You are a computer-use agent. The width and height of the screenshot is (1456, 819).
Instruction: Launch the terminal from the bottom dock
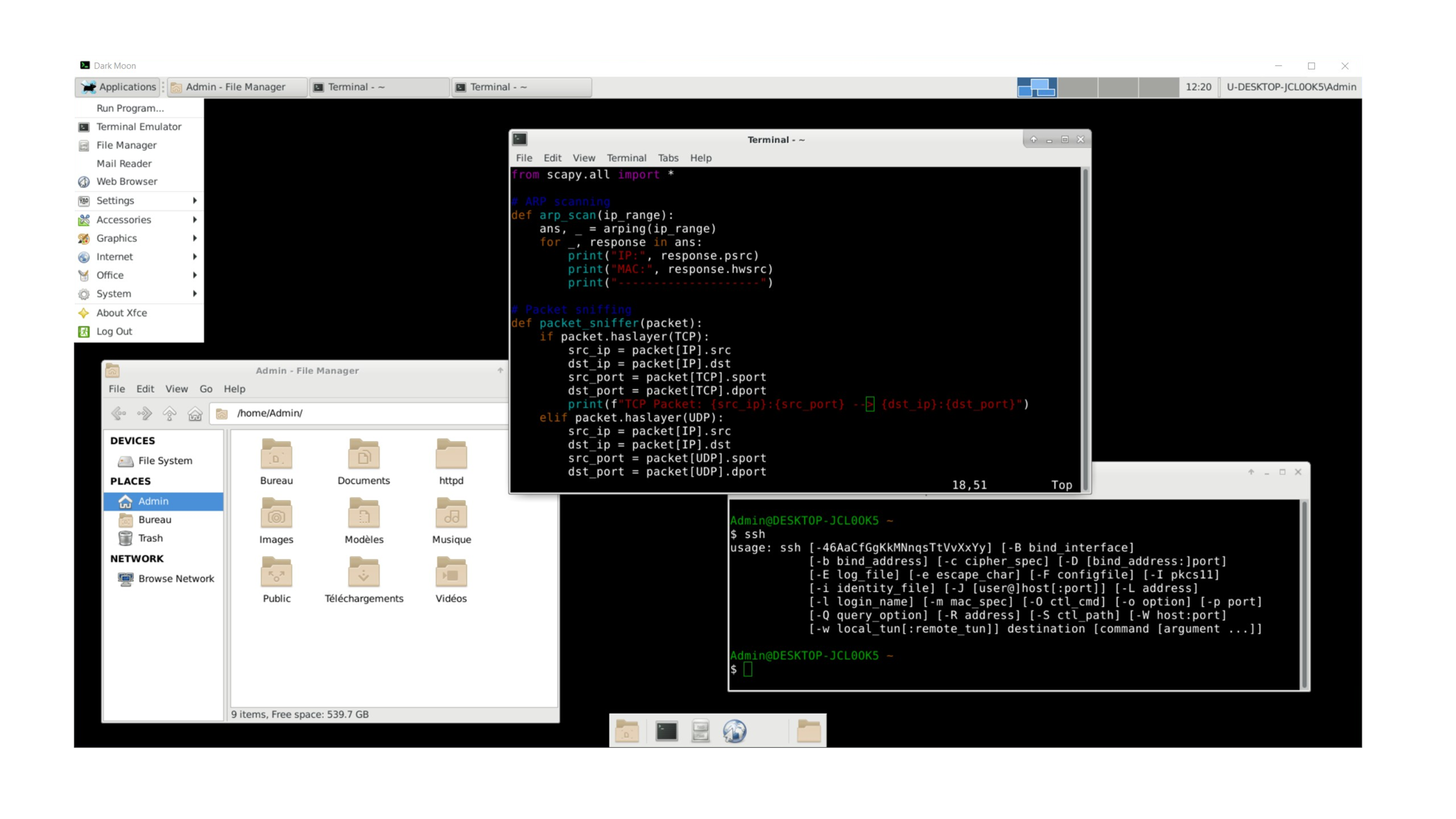pyautogui.click(x=666, y=731)
